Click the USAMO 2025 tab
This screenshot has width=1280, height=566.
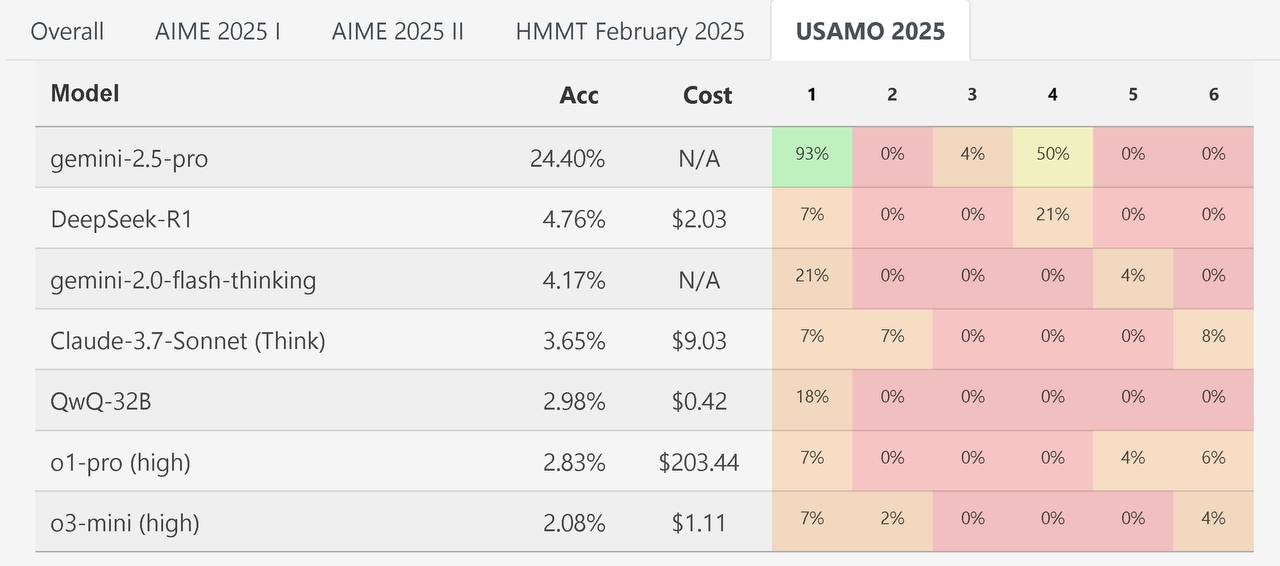point(870,31)
